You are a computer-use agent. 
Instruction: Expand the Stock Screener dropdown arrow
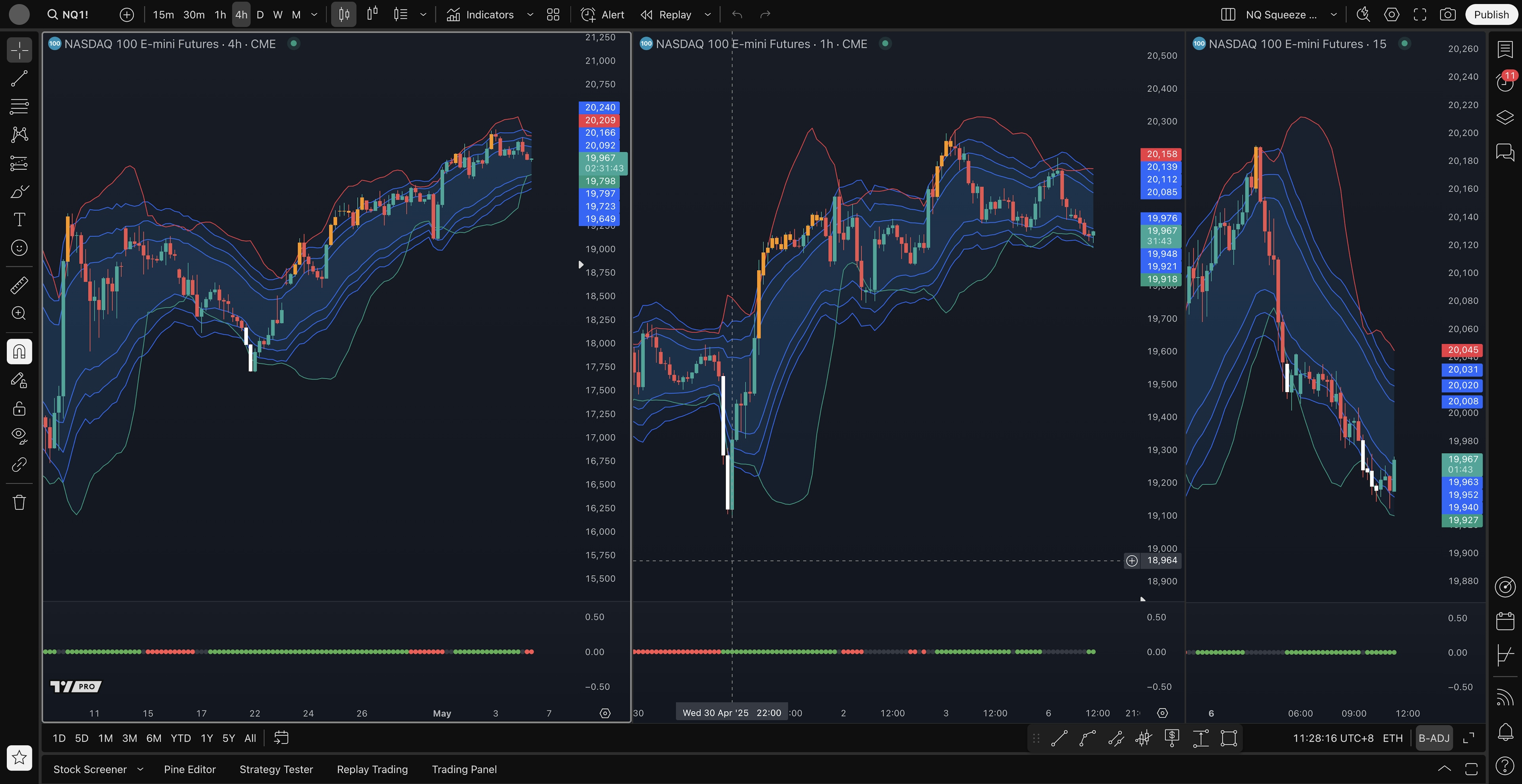140,769
